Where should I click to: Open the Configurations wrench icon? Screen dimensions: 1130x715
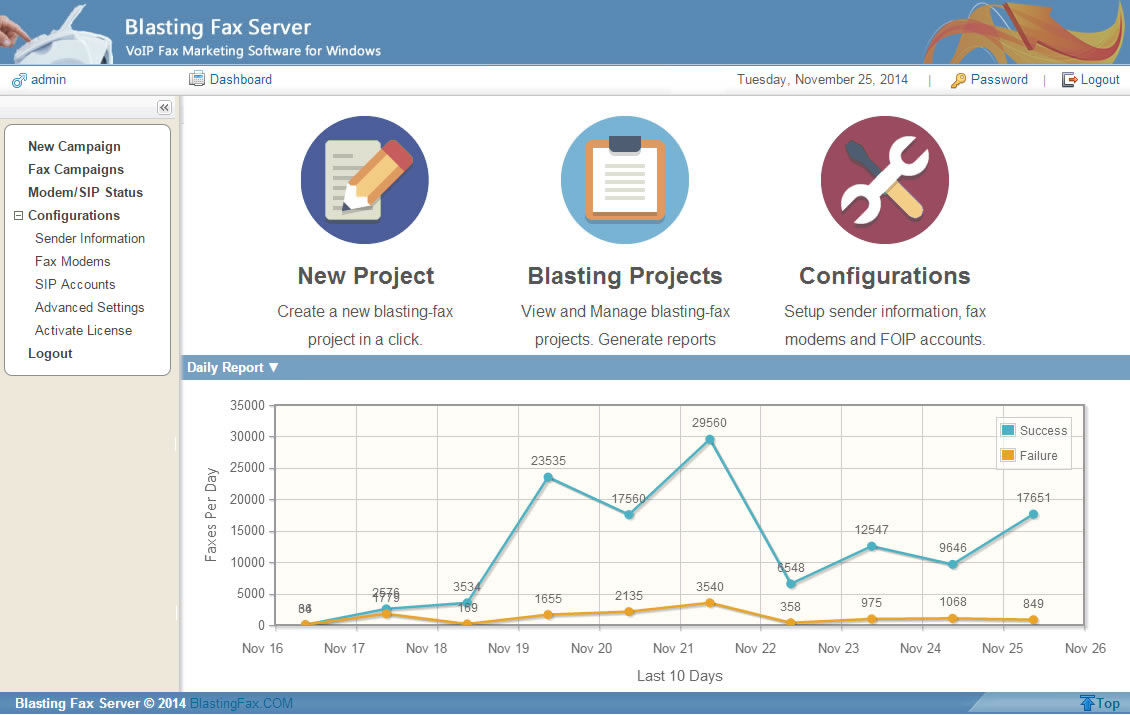[x=885, y=180]
